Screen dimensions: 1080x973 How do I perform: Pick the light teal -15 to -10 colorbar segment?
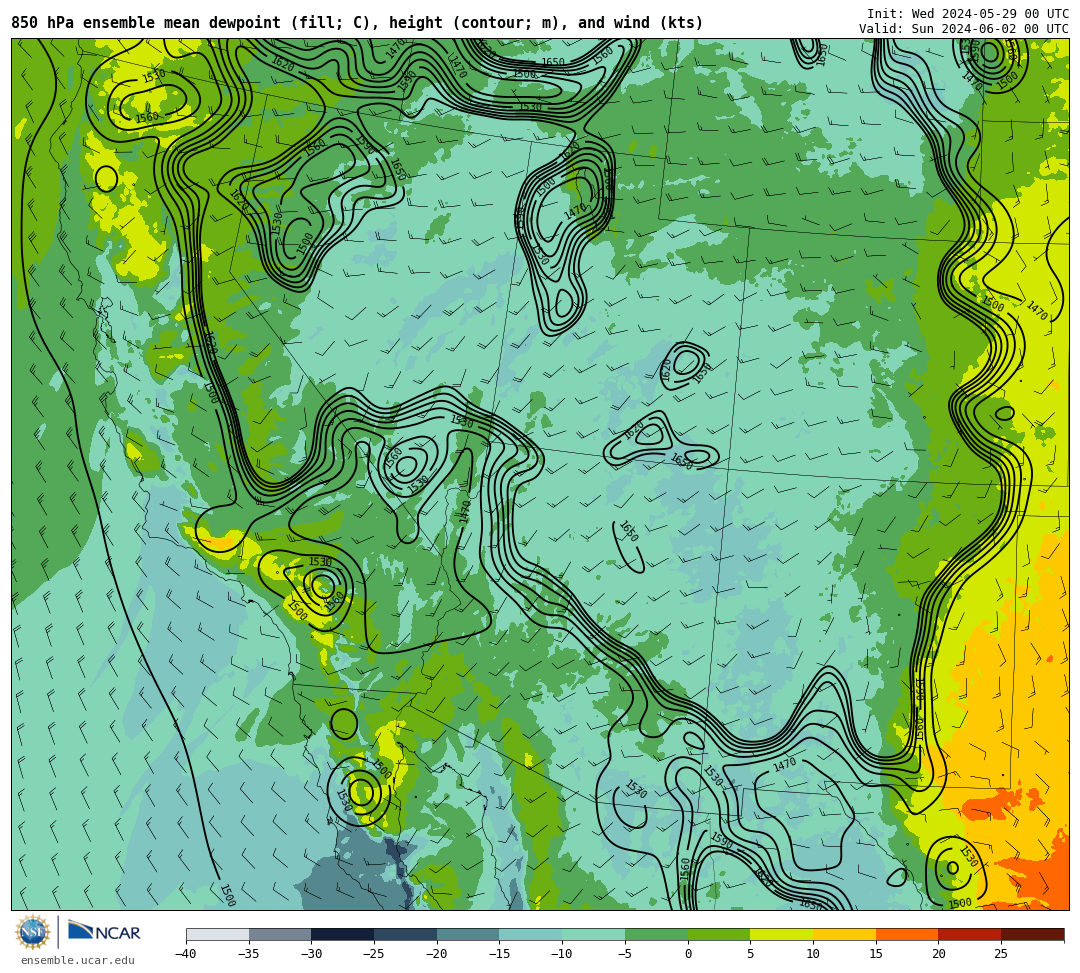[x=531, y=934]
